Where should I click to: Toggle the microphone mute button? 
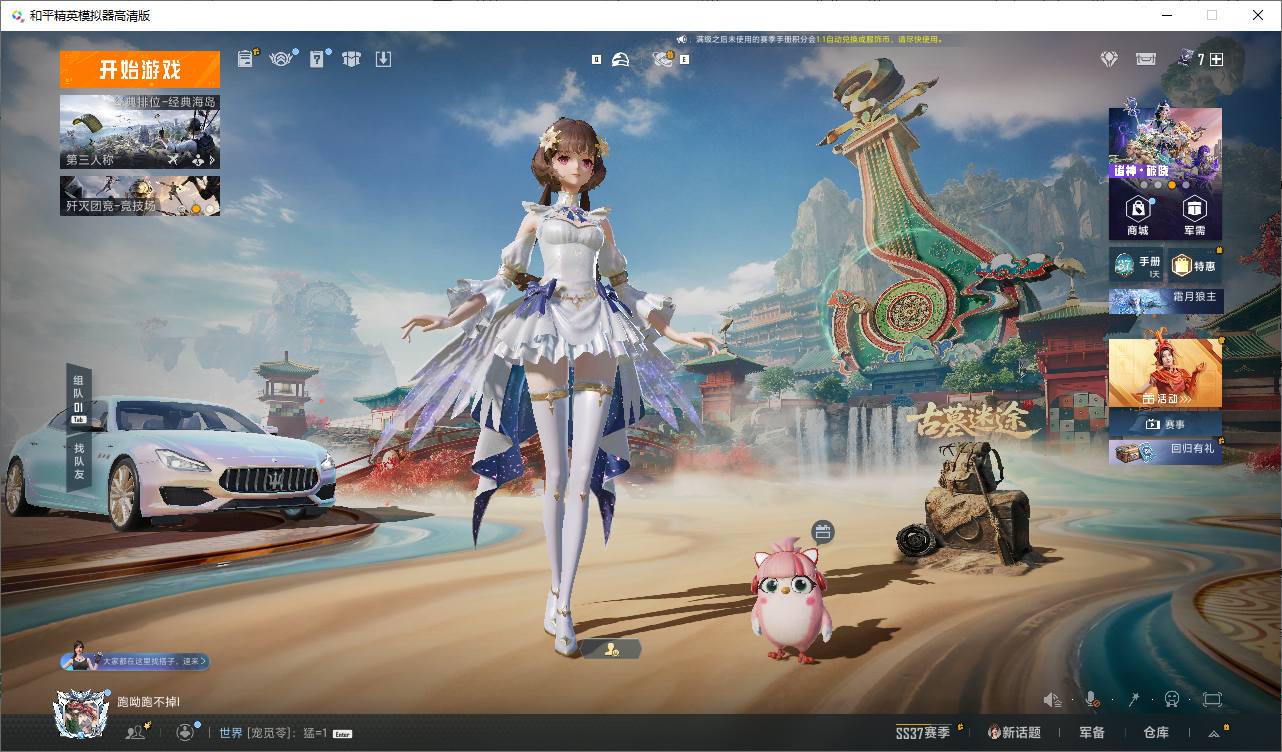[x=1093, y=700]
